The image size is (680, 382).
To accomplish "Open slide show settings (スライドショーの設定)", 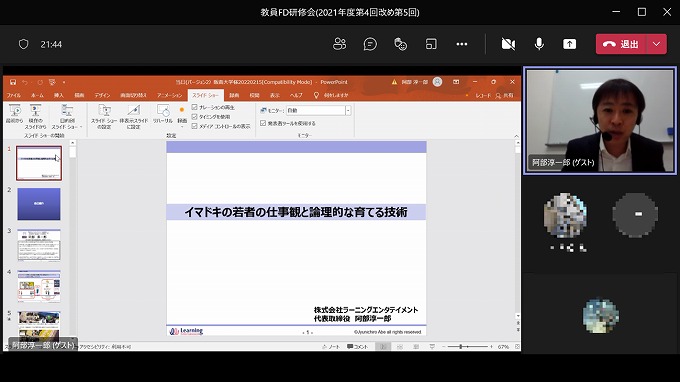I will click(x=104, y=116).
